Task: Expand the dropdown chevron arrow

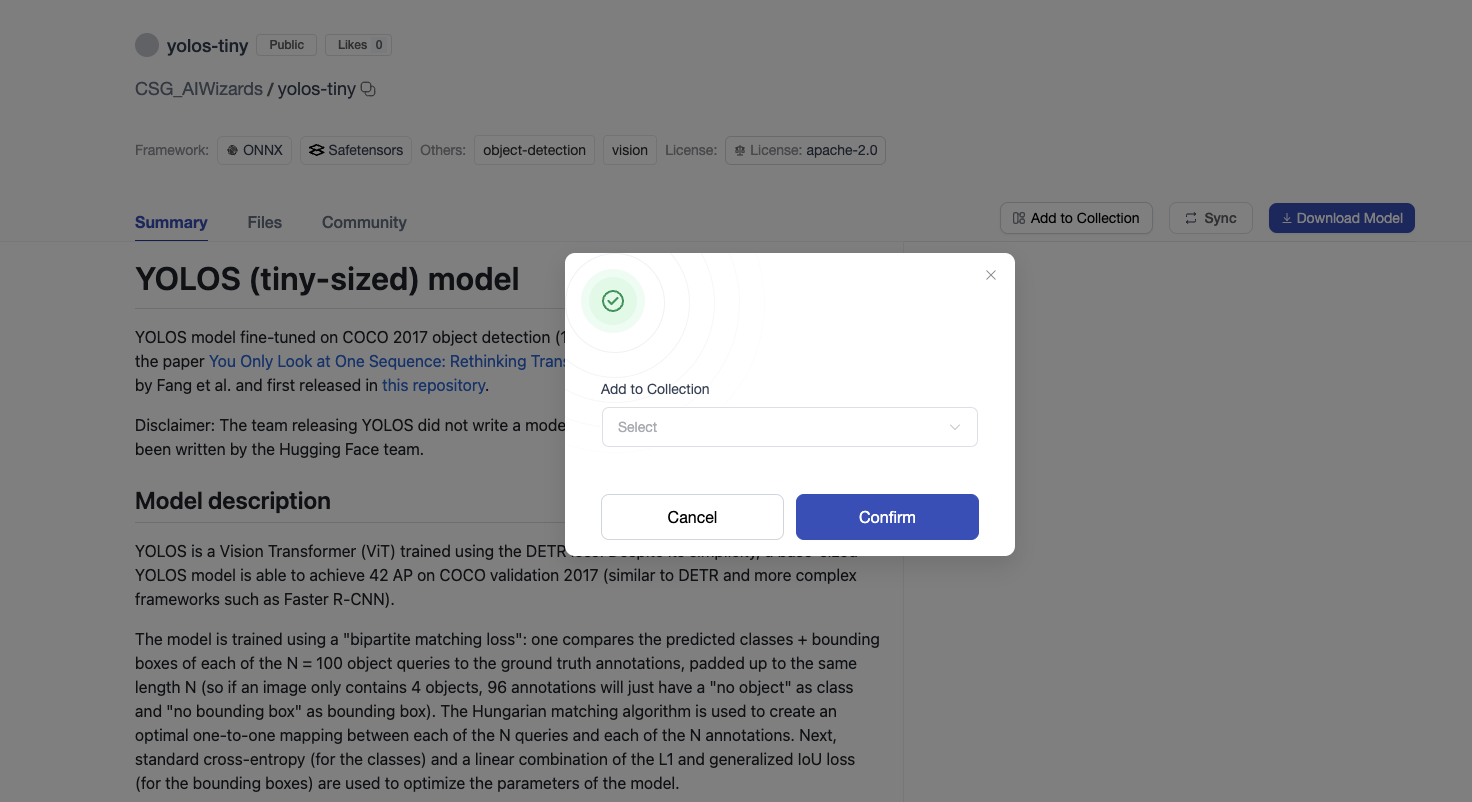Action: (955, 427)
